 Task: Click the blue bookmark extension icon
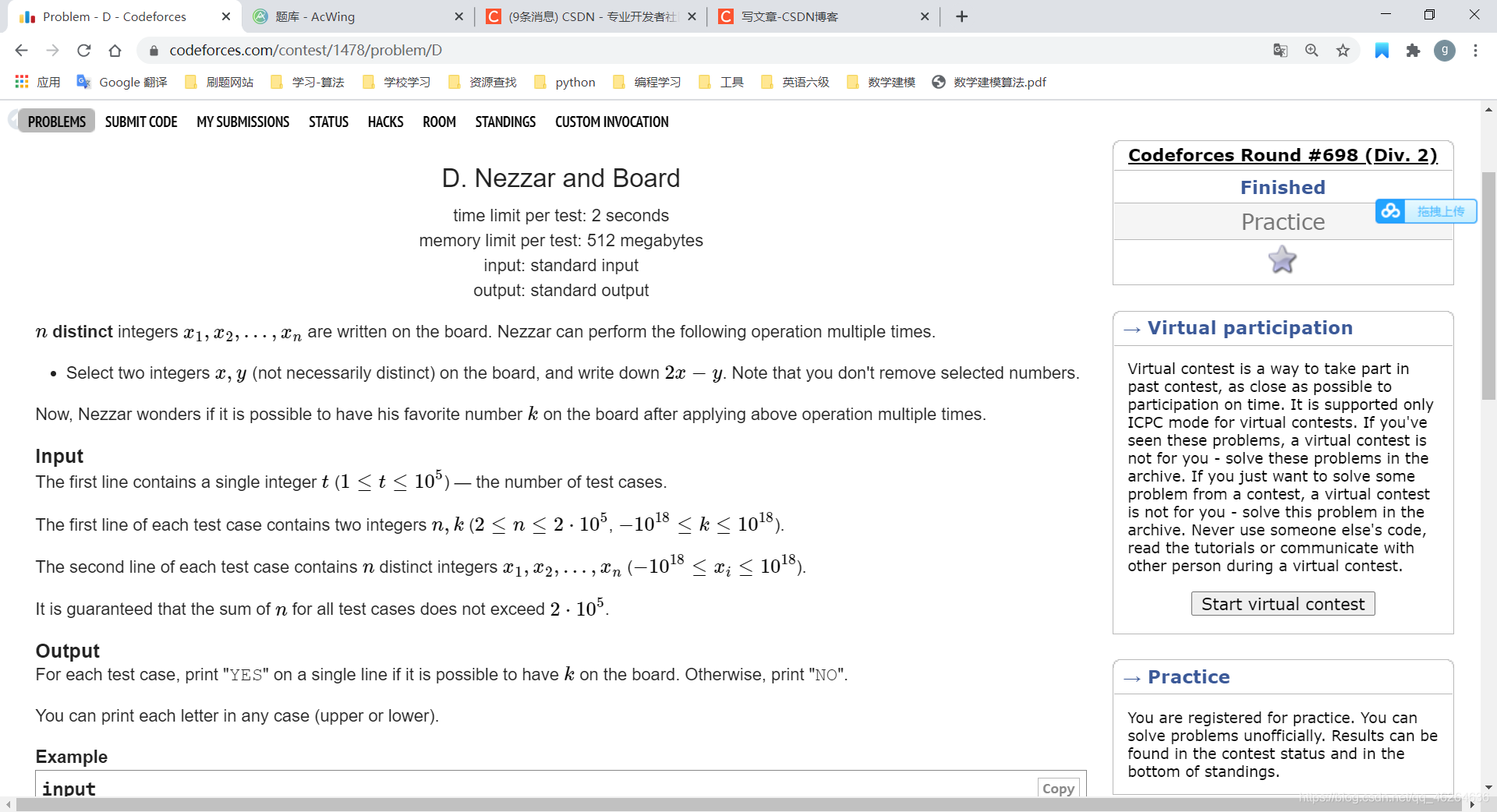(1382, 51)
